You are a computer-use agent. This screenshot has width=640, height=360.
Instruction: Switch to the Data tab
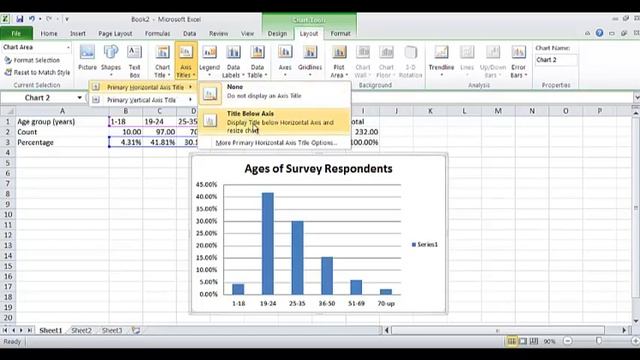(x=189, y=33)
